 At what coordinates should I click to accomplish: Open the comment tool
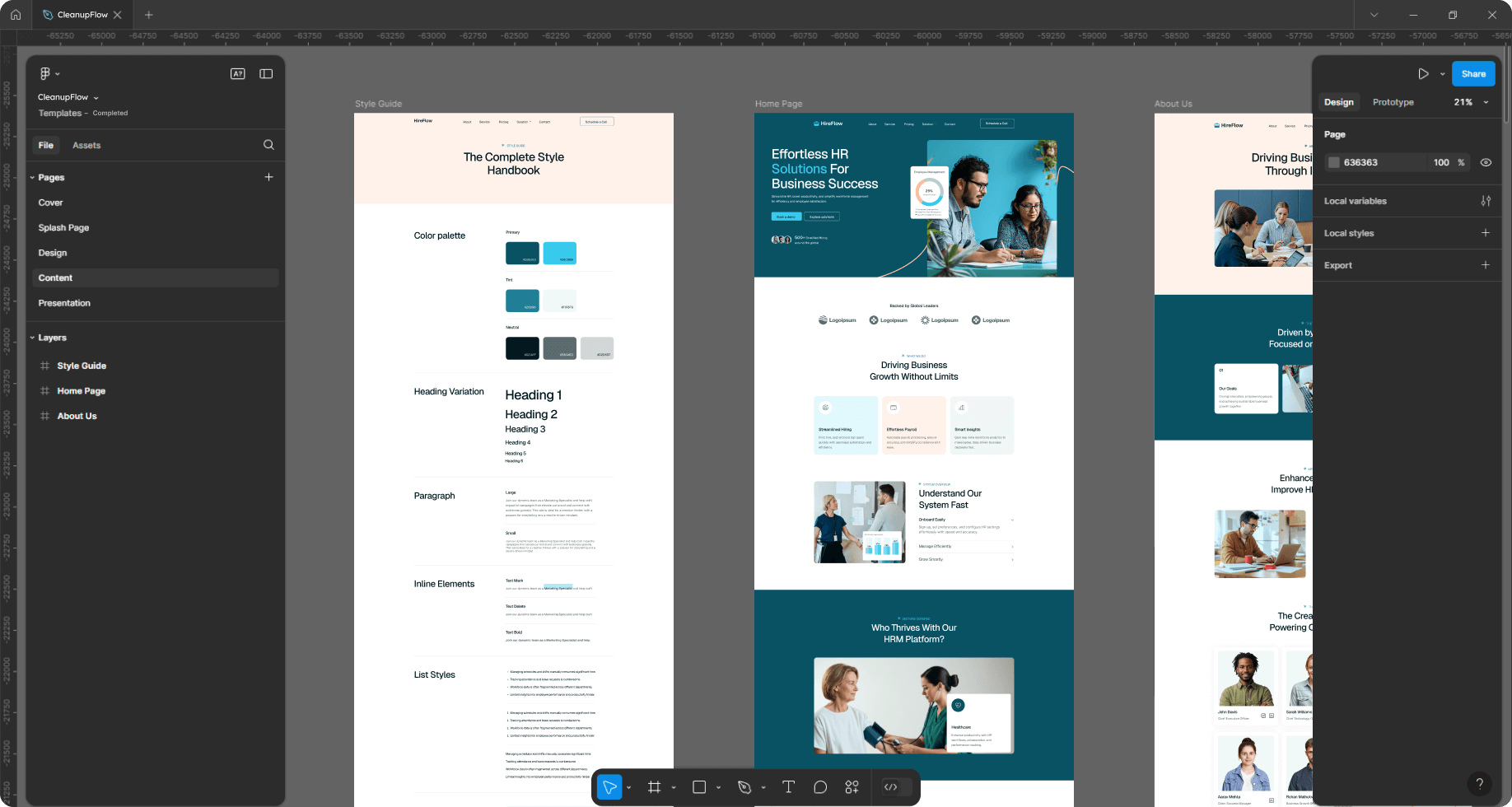pos(820,786)
